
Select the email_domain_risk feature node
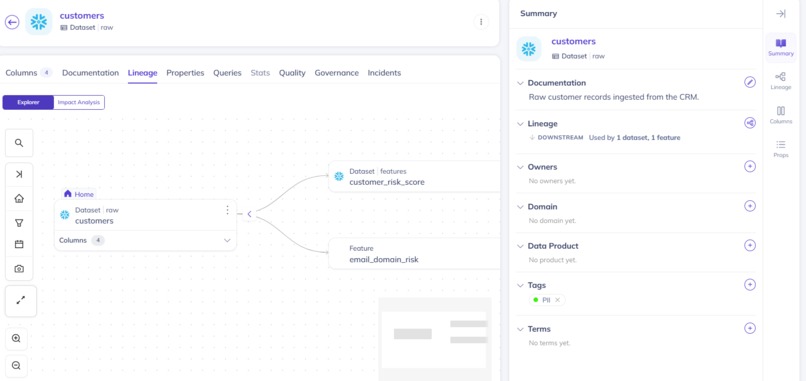pos(414,253)
